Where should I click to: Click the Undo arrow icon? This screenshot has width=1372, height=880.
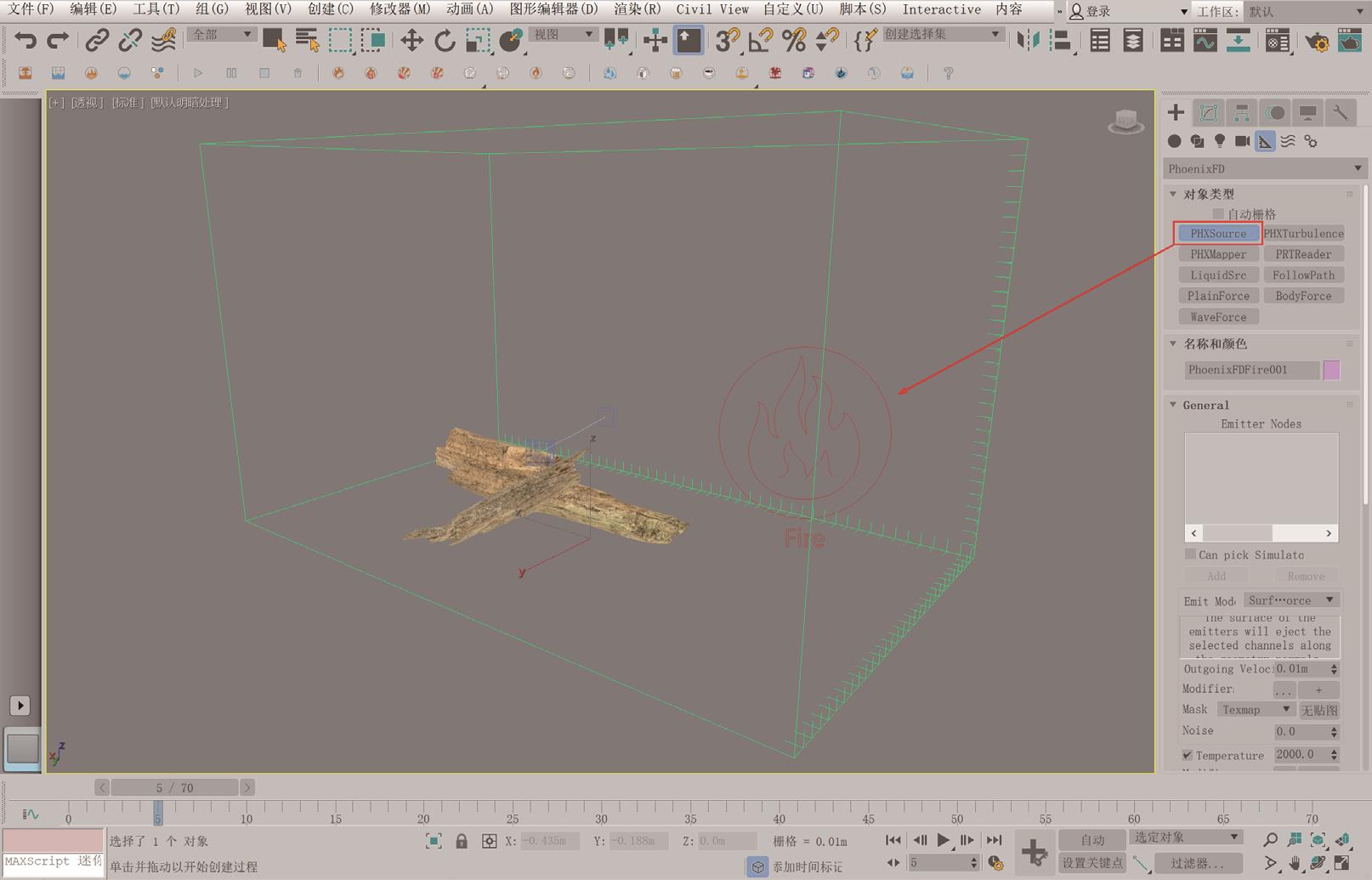(x=26, y=40)
